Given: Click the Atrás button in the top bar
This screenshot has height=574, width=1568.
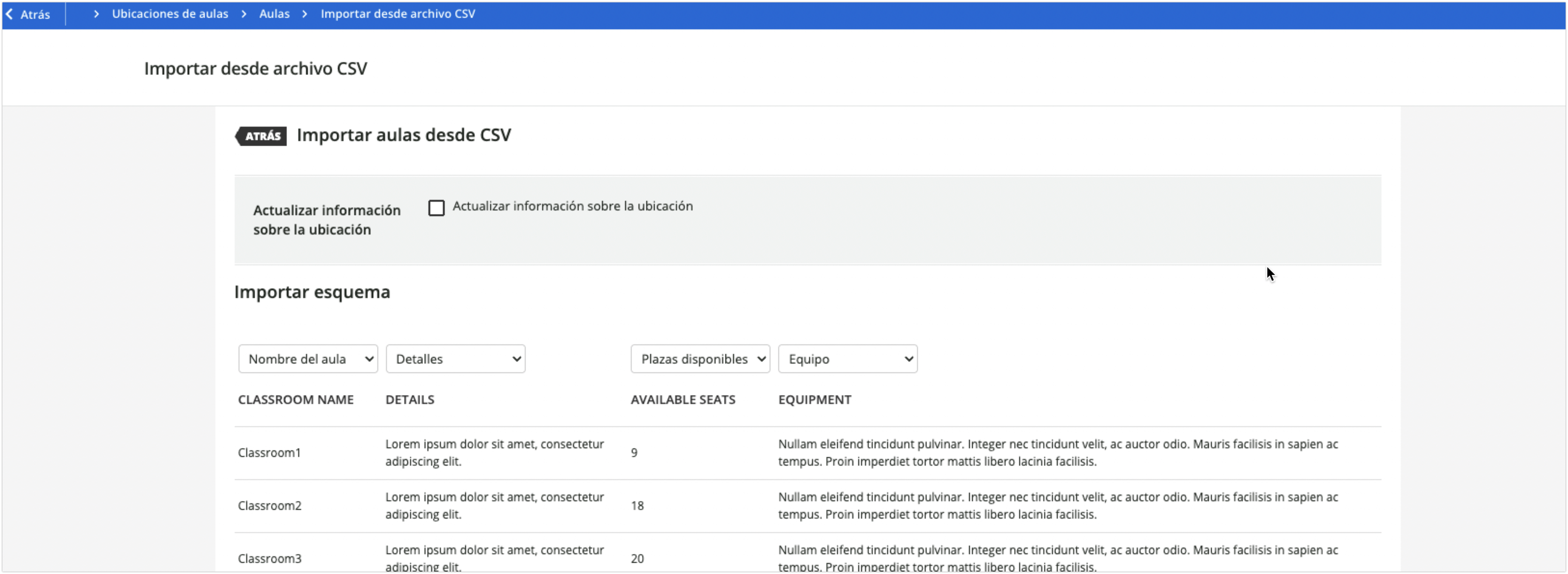Looking at the screenshot, I should click(x=29, y=14).
